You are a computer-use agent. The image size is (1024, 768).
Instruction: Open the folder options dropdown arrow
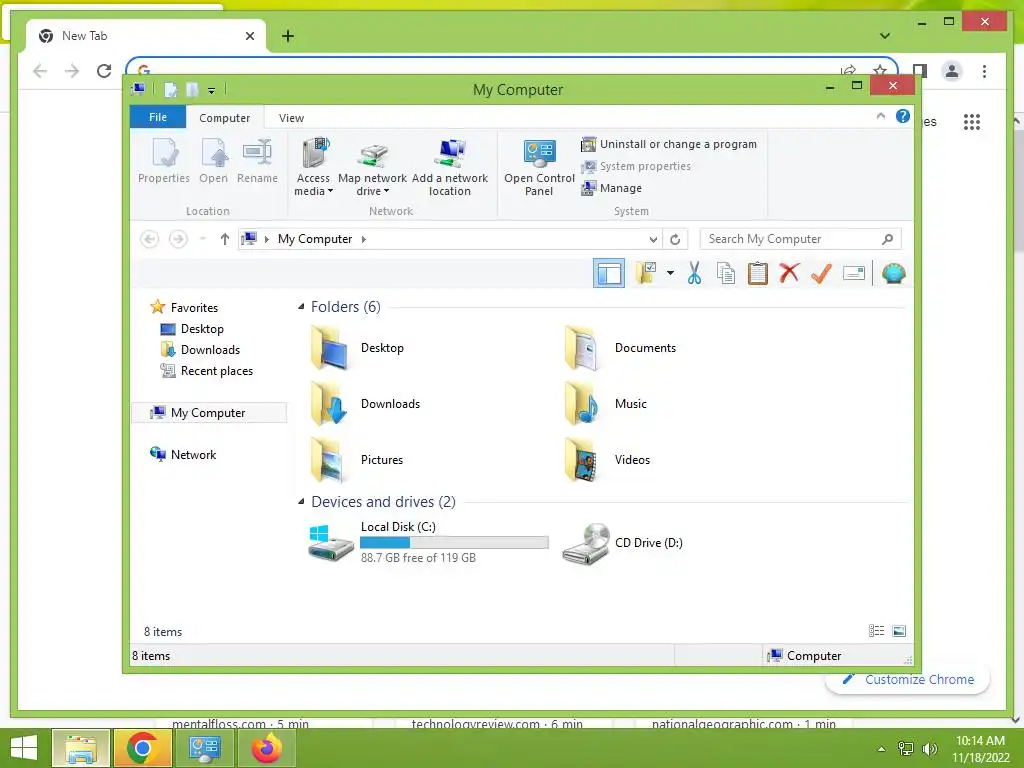670,273
